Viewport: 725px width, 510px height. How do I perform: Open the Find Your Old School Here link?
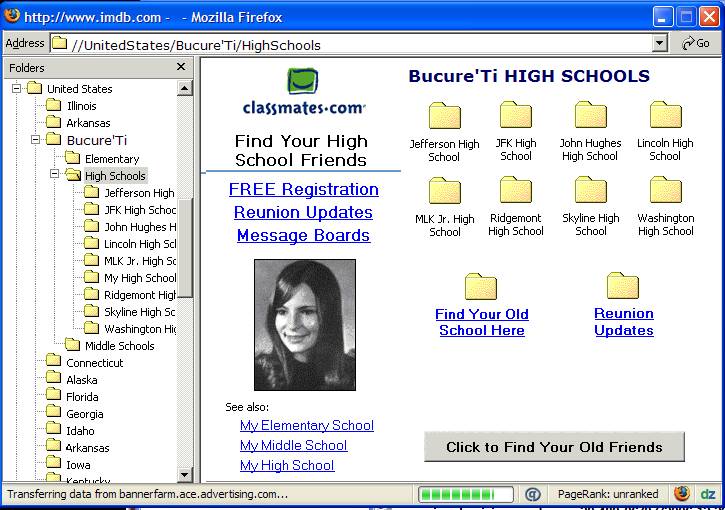click(482, 322)
